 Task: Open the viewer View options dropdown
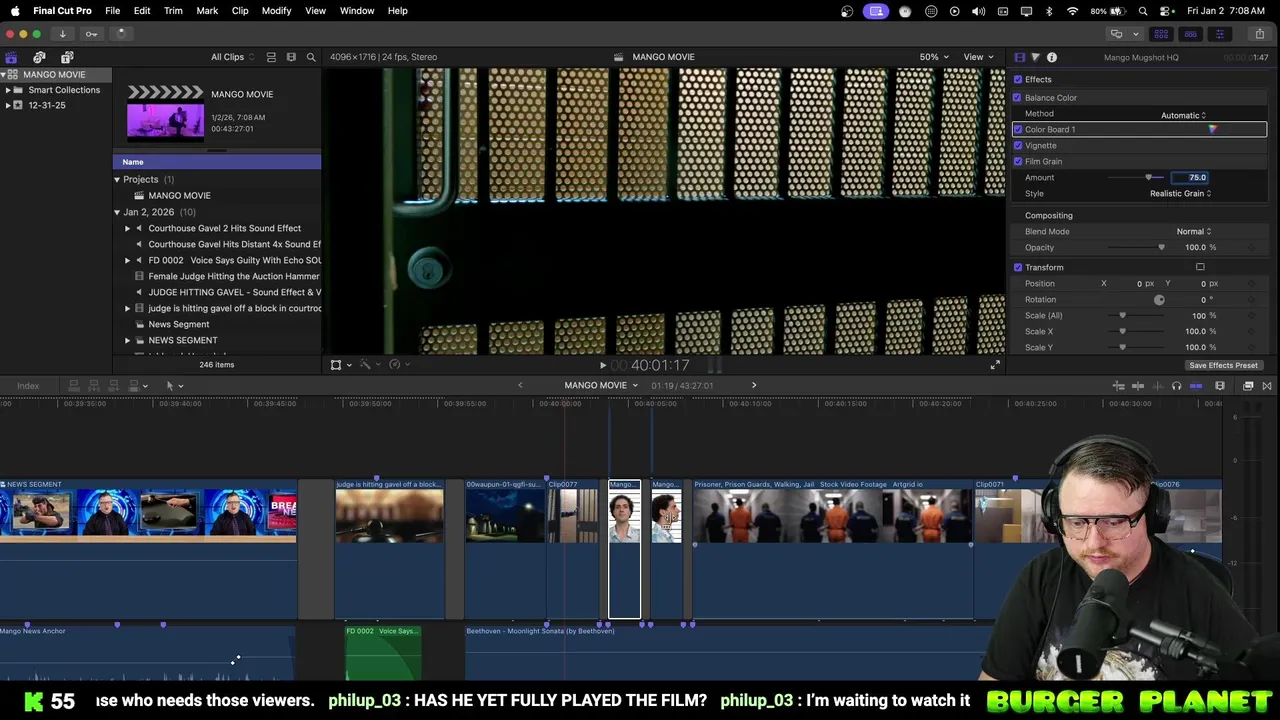[x=978, y=57]
